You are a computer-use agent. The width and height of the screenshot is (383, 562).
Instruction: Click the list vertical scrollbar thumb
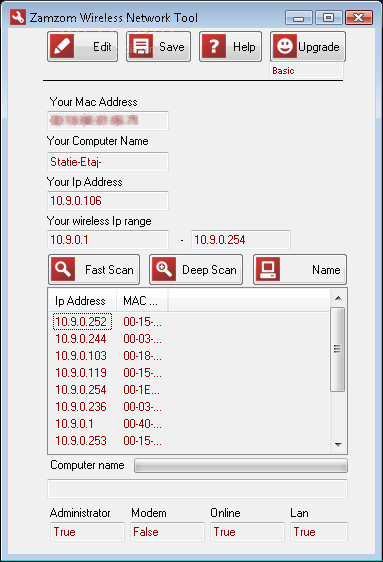[337, 349]
